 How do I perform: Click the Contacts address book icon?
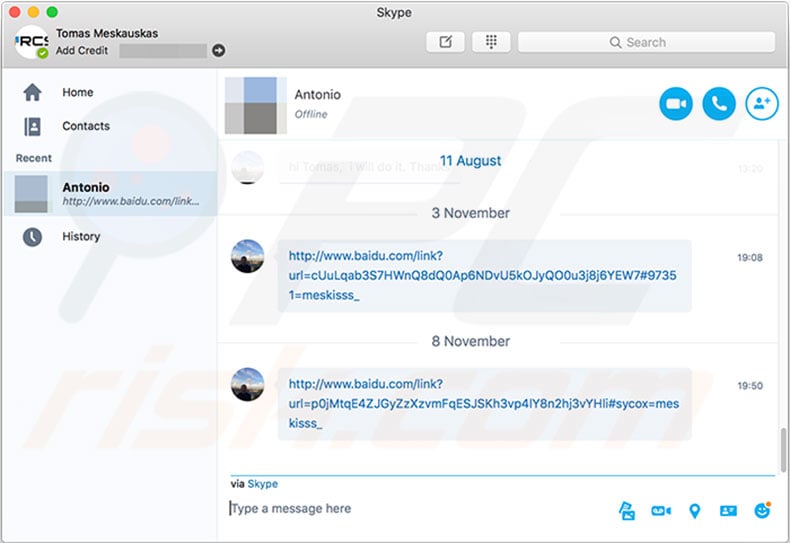[32, 126]
